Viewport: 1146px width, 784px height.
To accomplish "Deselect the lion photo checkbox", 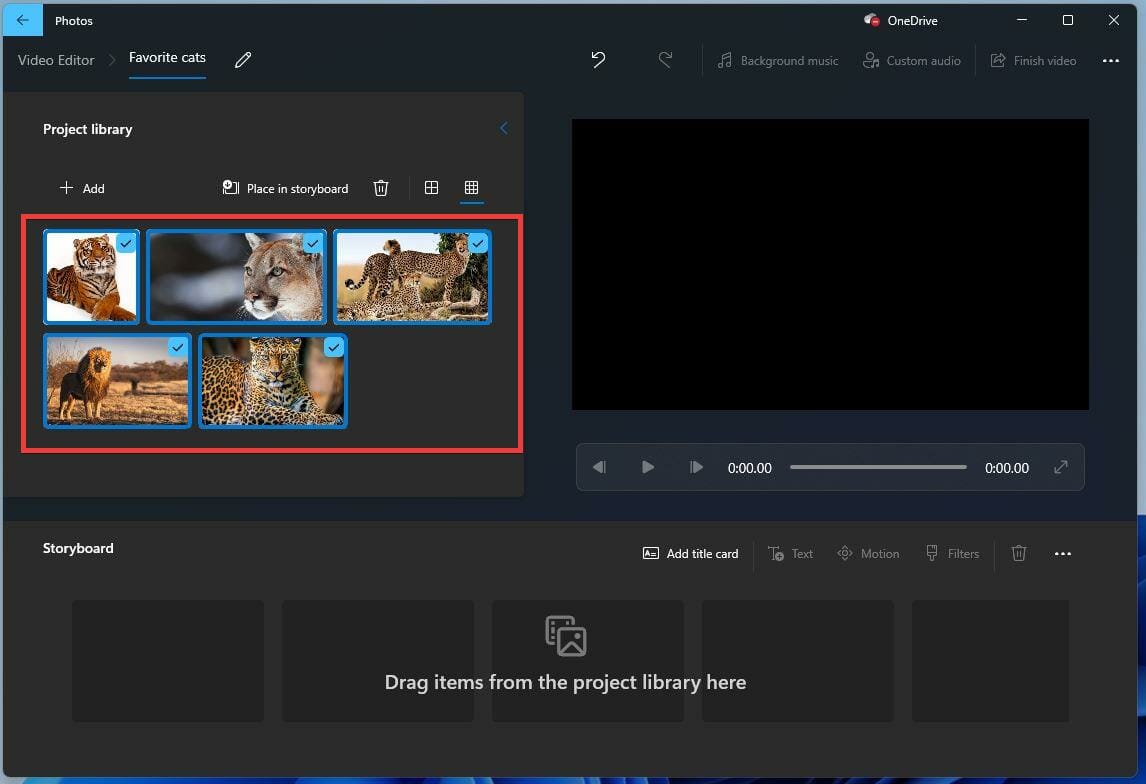I will point(179,347).
